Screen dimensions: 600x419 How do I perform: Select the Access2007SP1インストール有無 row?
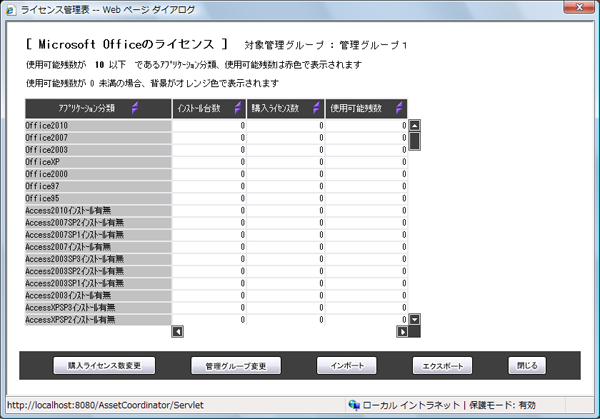click(216, 235)
